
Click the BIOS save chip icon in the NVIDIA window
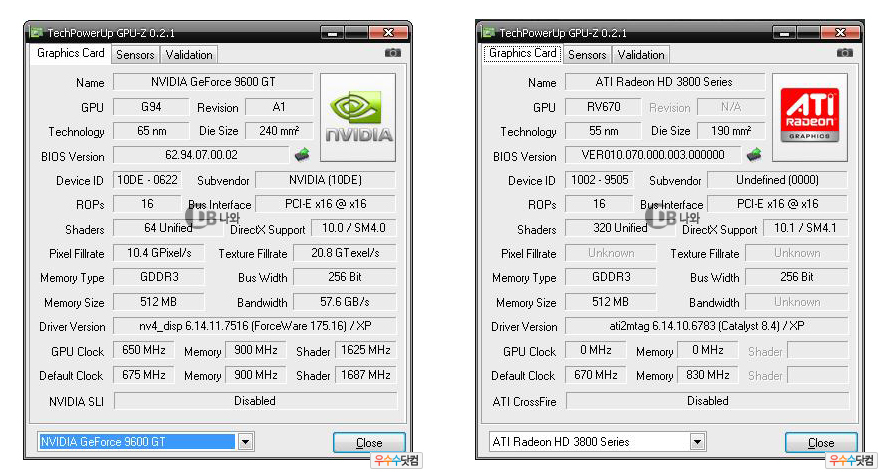302,154
